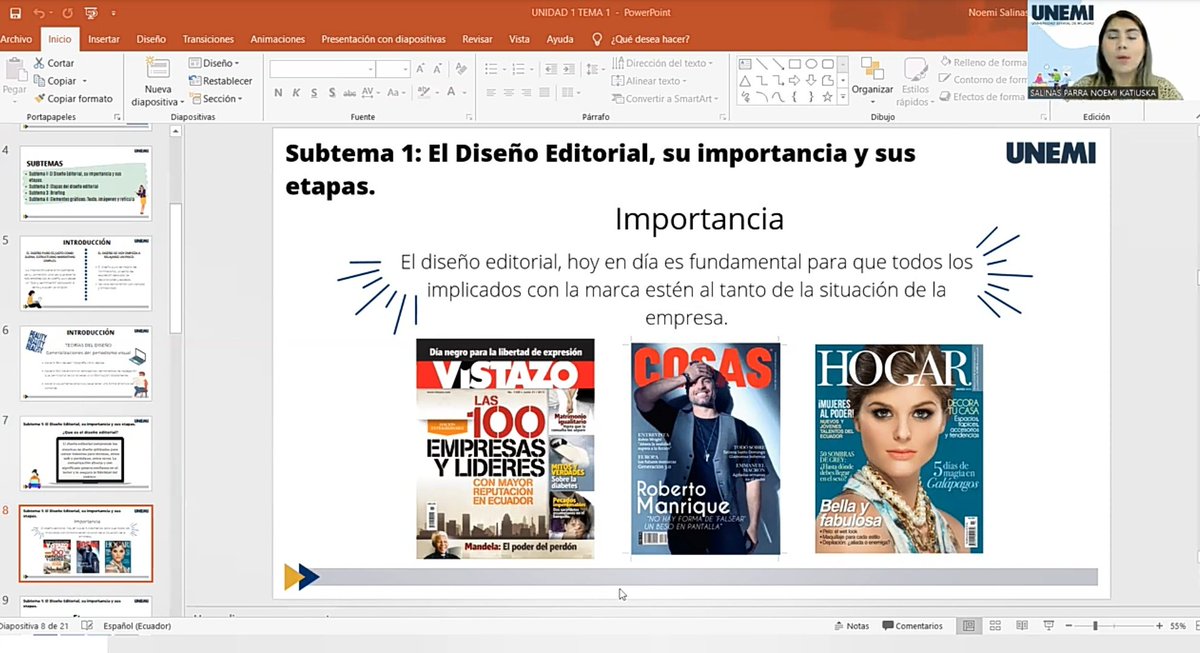Viewport: 1200px width, 653px height.
Task: Switch to the Animaciones tab
Action: pos(277,39)
